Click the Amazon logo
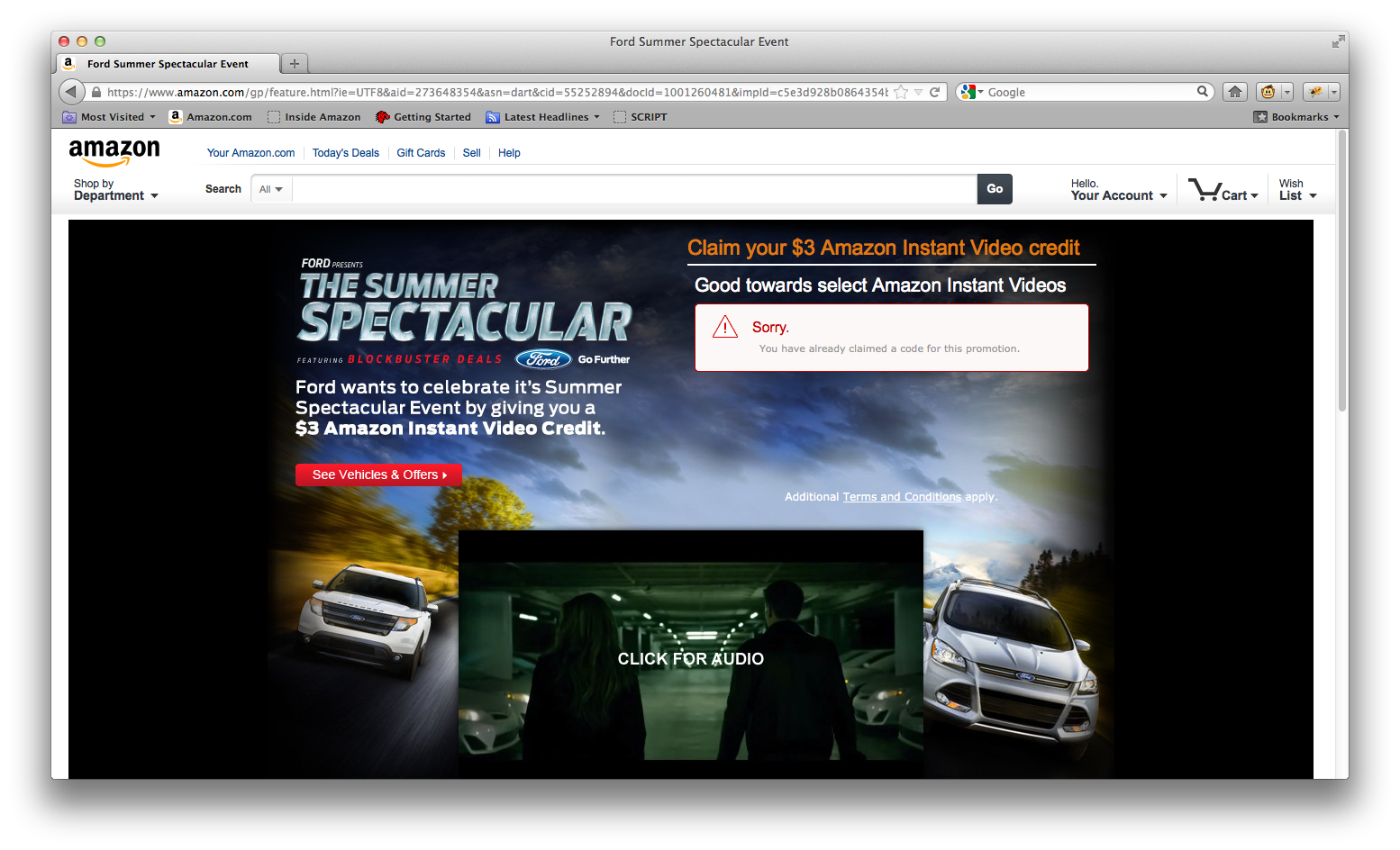The width and height of the screenshot is (1400, 850). click(x=114, y=152)
